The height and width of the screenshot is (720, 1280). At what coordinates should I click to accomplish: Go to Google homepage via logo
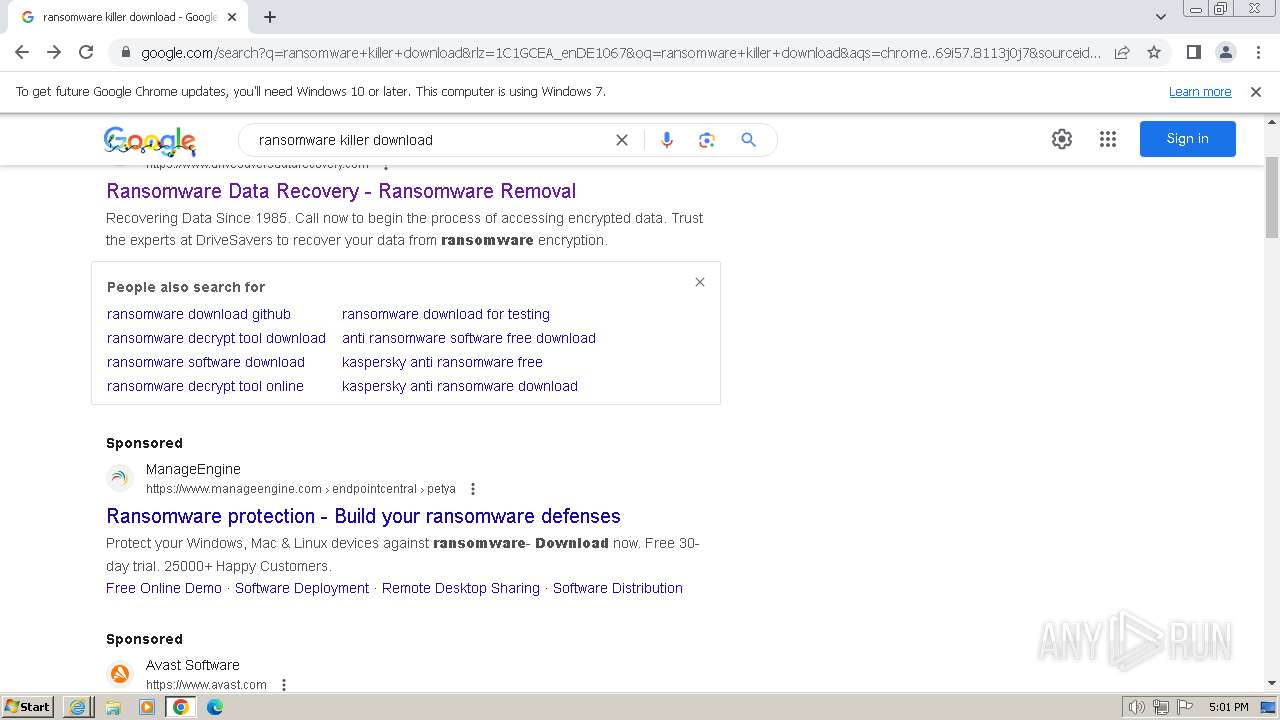coord(149,141)
